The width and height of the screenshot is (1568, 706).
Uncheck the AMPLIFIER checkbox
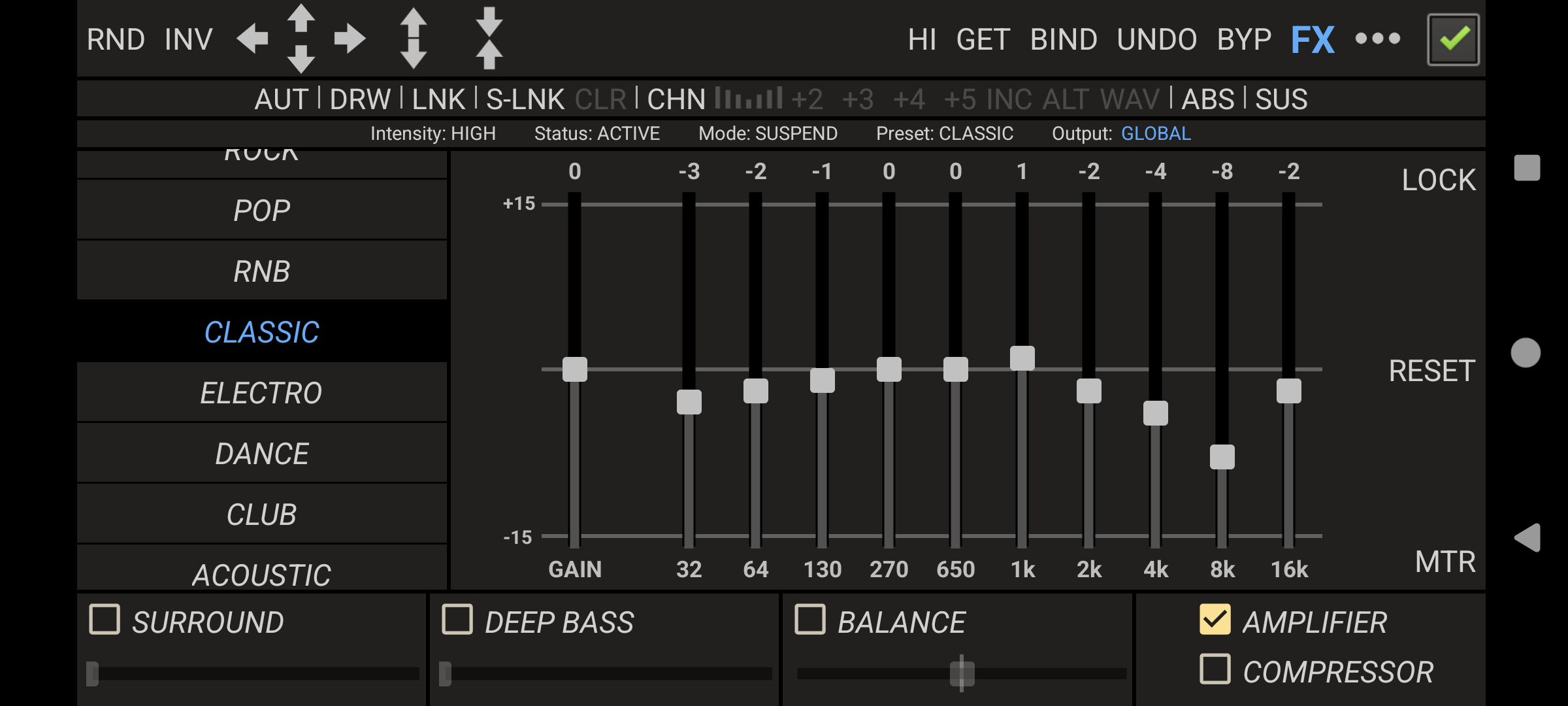click(1215, 620)
